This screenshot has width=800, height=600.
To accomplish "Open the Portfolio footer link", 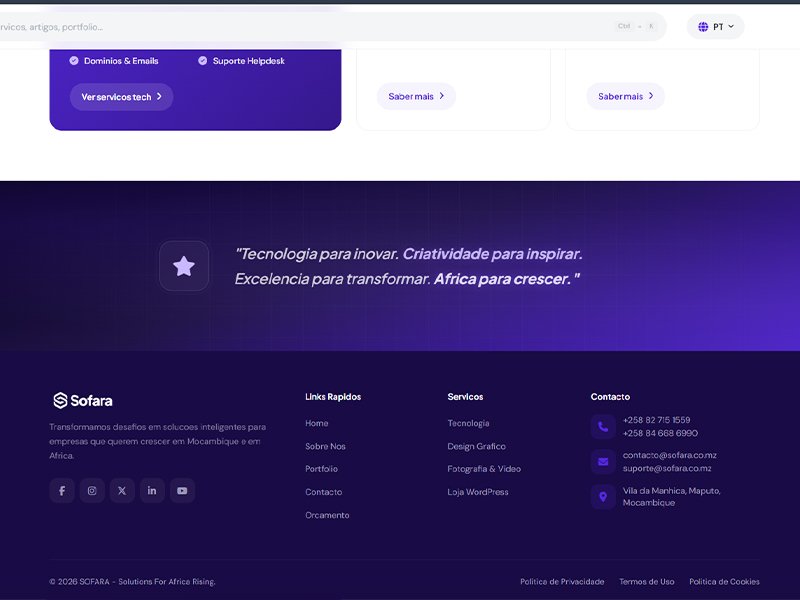I will 321,468.
